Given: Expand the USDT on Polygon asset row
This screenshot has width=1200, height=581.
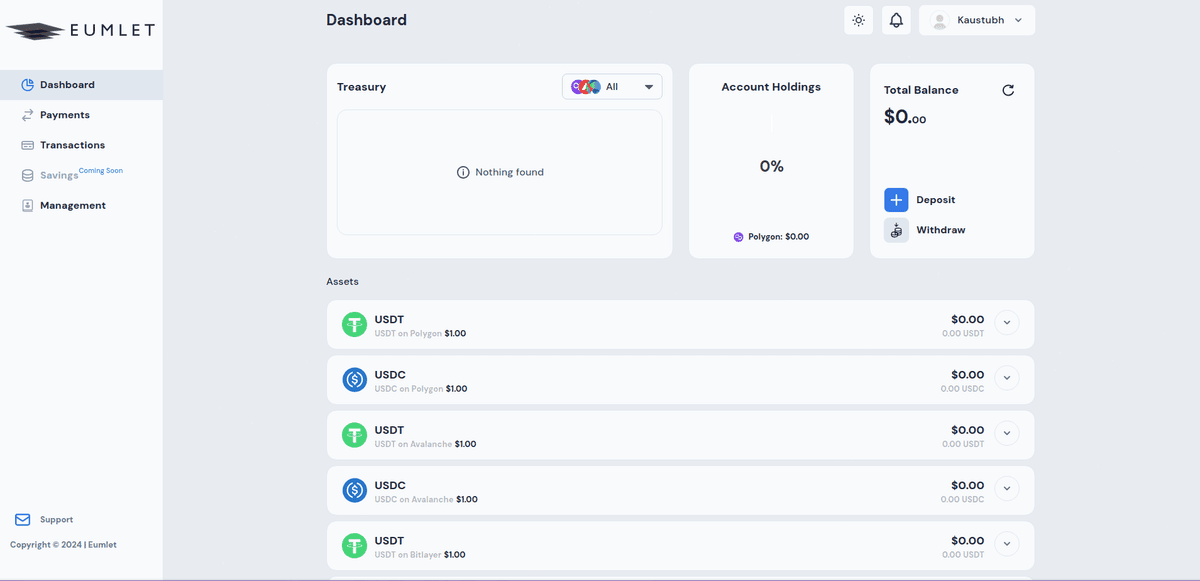Looking at the screenshot, I should tap(1007, 324).
